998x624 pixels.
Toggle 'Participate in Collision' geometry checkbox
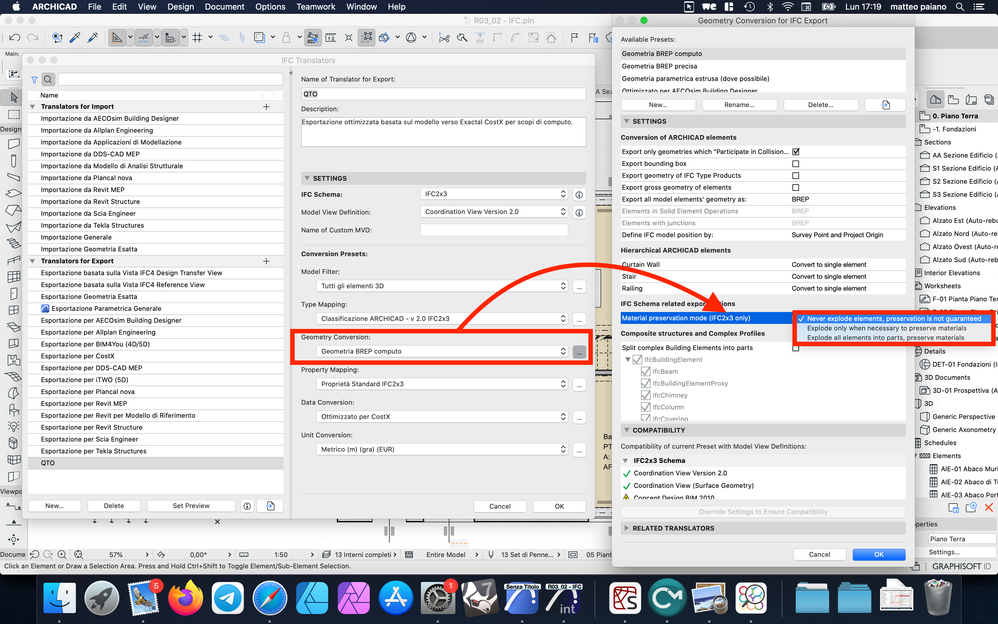(796, 152)
